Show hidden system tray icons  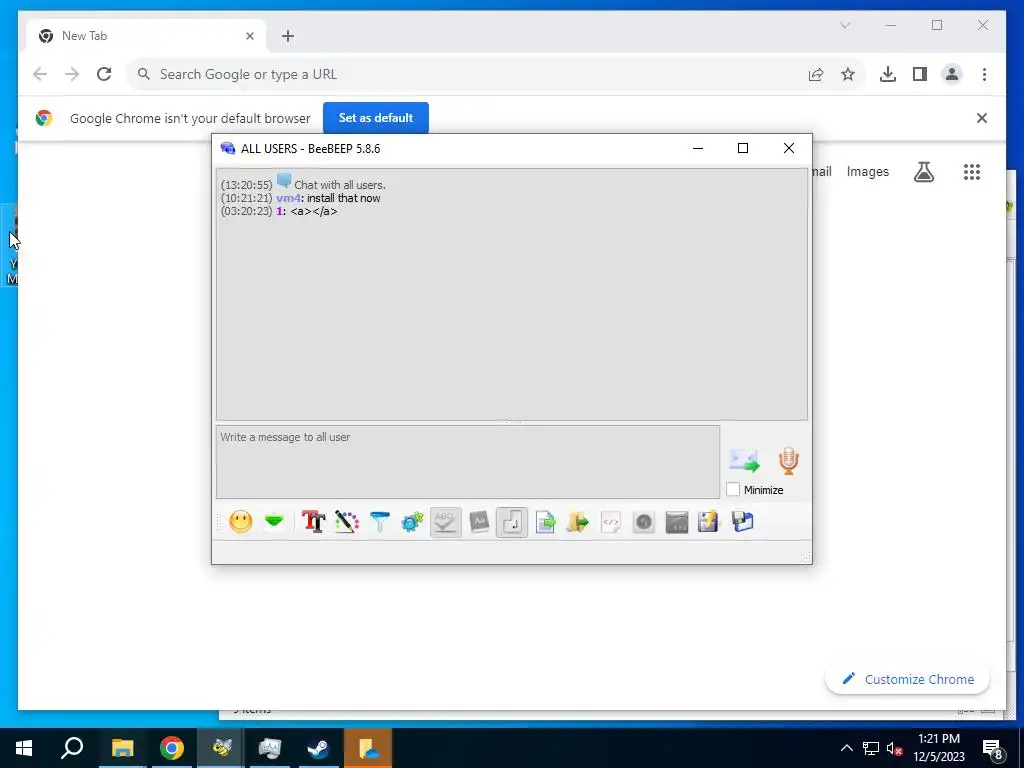pyautogui.click(x=846, y=748)
